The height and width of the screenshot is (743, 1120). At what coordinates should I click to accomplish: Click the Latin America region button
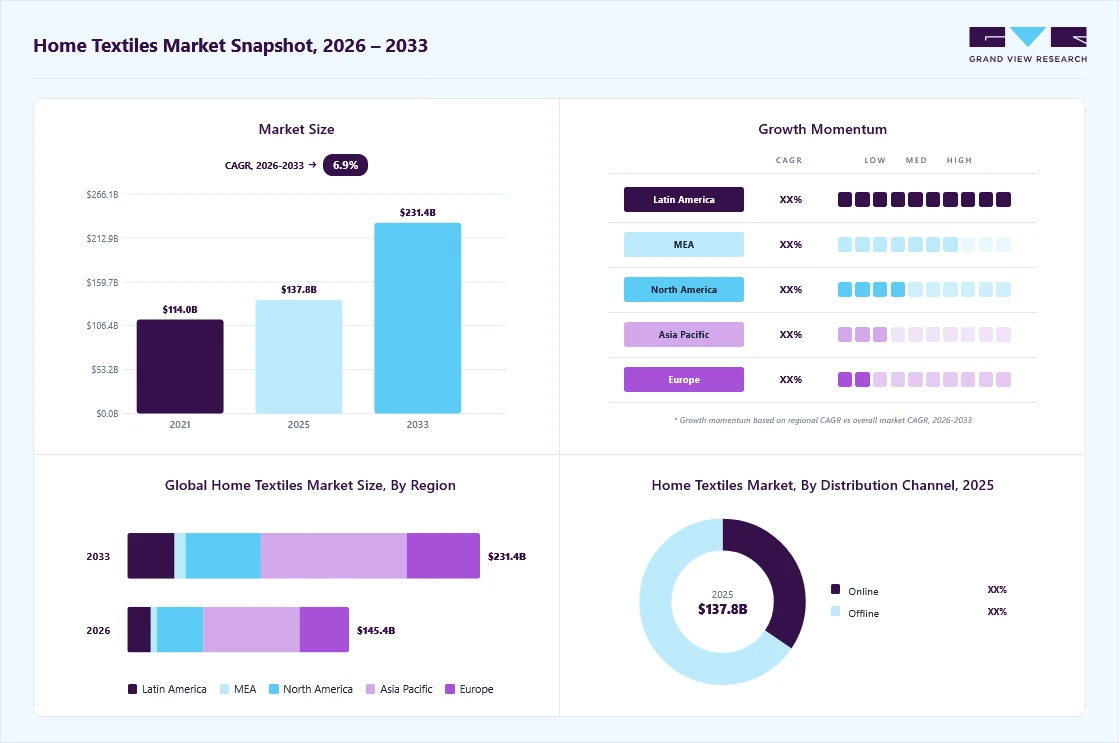[x=684, y=199]
